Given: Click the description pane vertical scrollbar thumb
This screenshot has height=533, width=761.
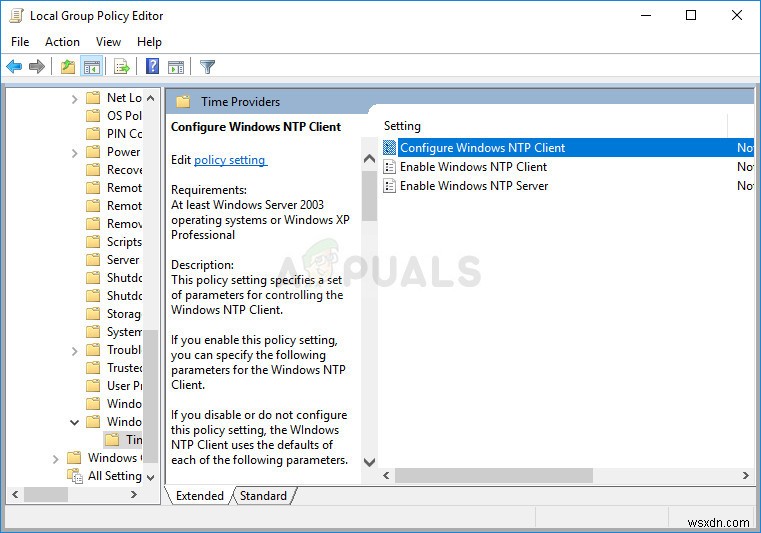Looking at the screenshot, I should tap(369, 196).
